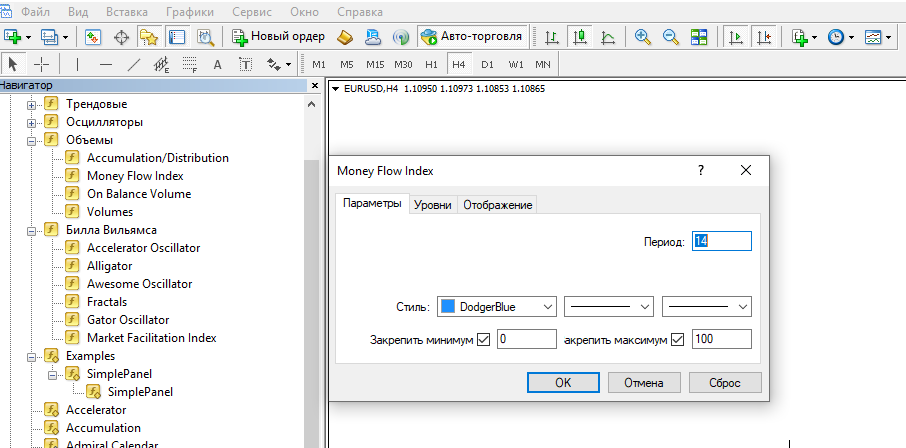Open the DodgerBlue color dropdown
906x448 pixels.
point(497,307)
